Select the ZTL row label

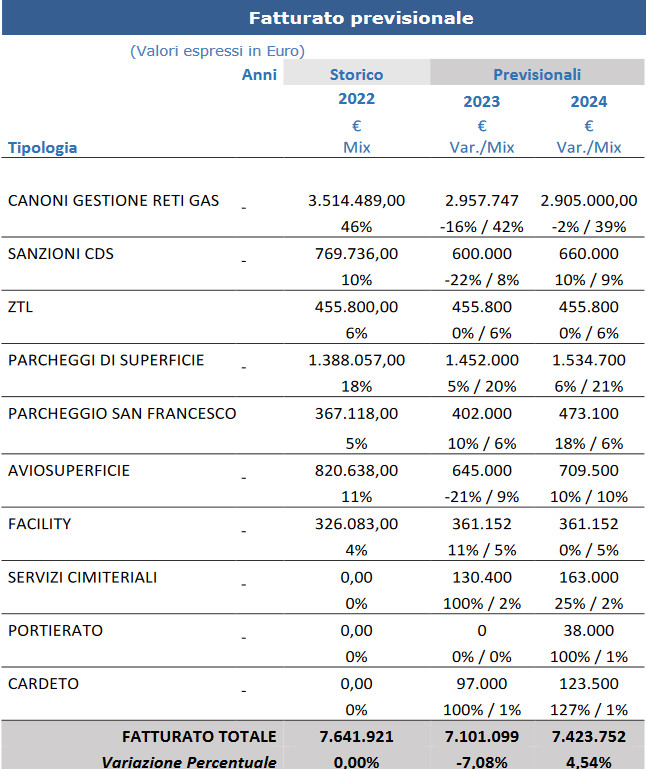coord(20,307)
